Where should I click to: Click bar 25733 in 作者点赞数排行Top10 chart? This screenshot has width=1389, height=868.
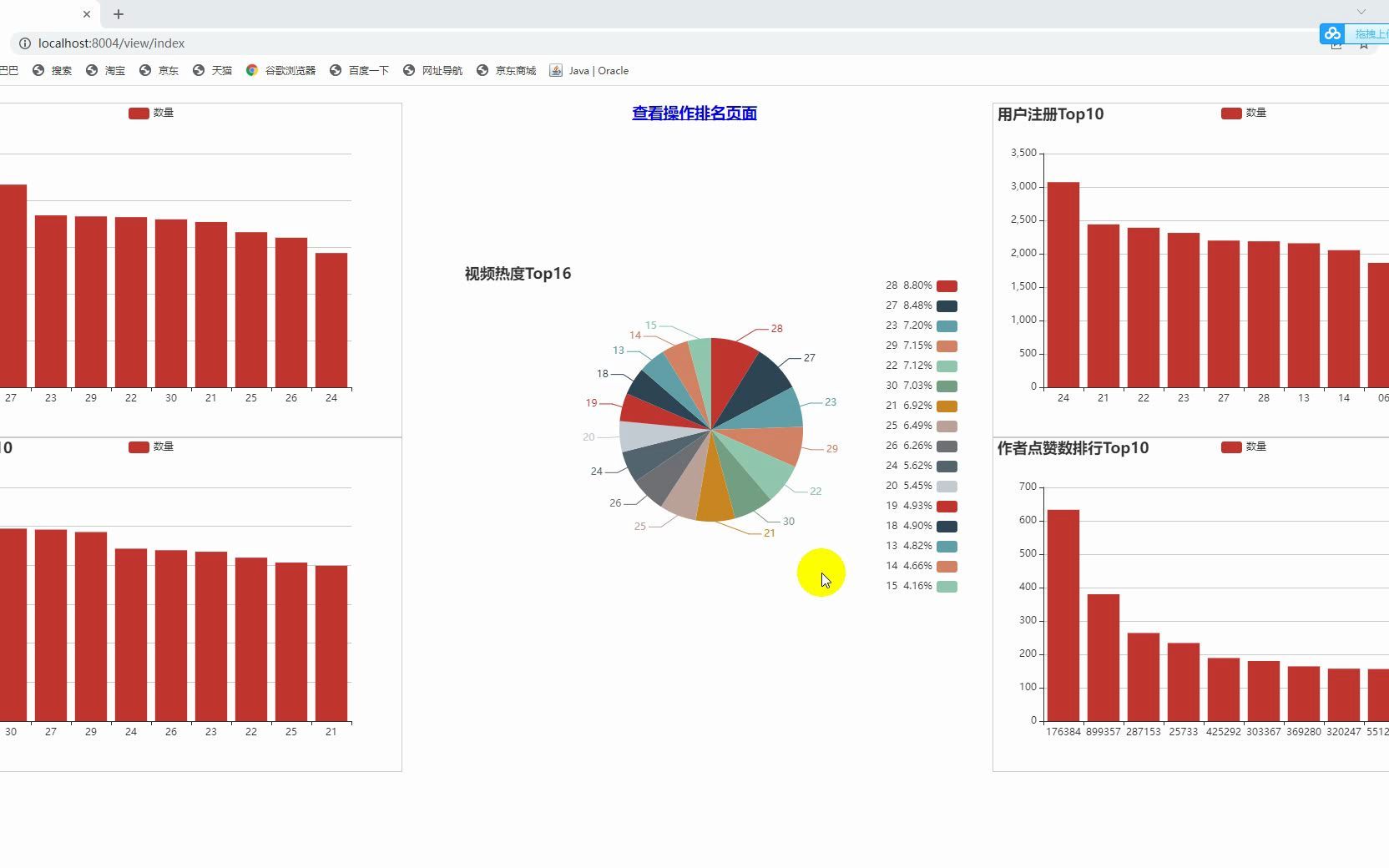(1184, 682)
